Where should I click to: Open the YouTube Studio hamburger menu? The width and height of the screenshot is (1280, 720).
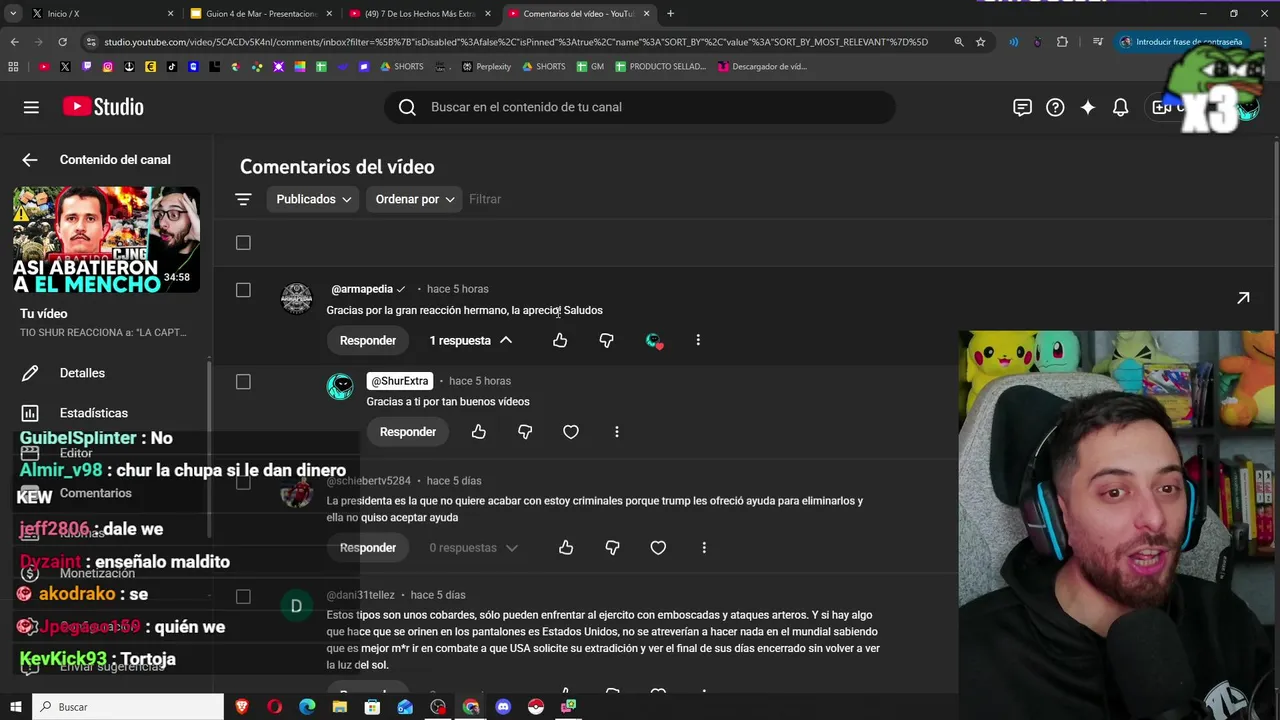click(31, 107)
